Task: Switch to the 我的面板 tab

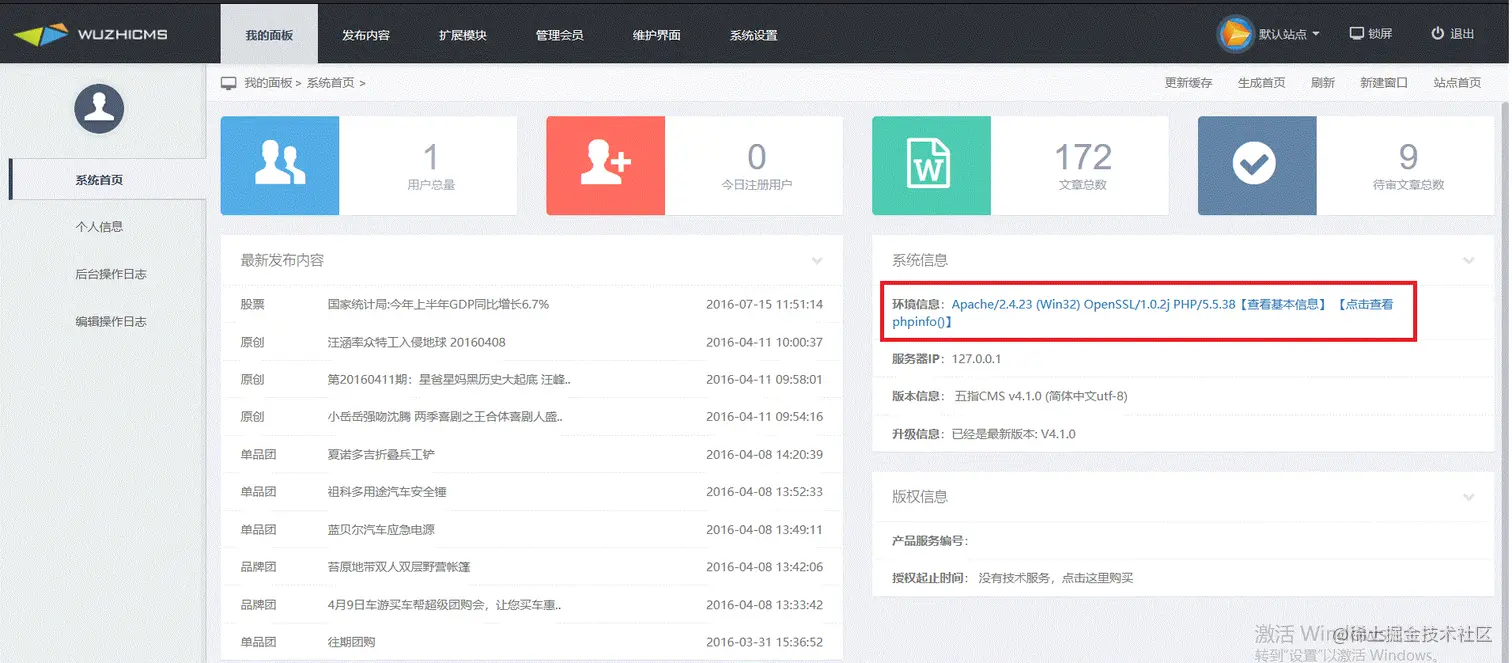Action: [x=269, y=34]
